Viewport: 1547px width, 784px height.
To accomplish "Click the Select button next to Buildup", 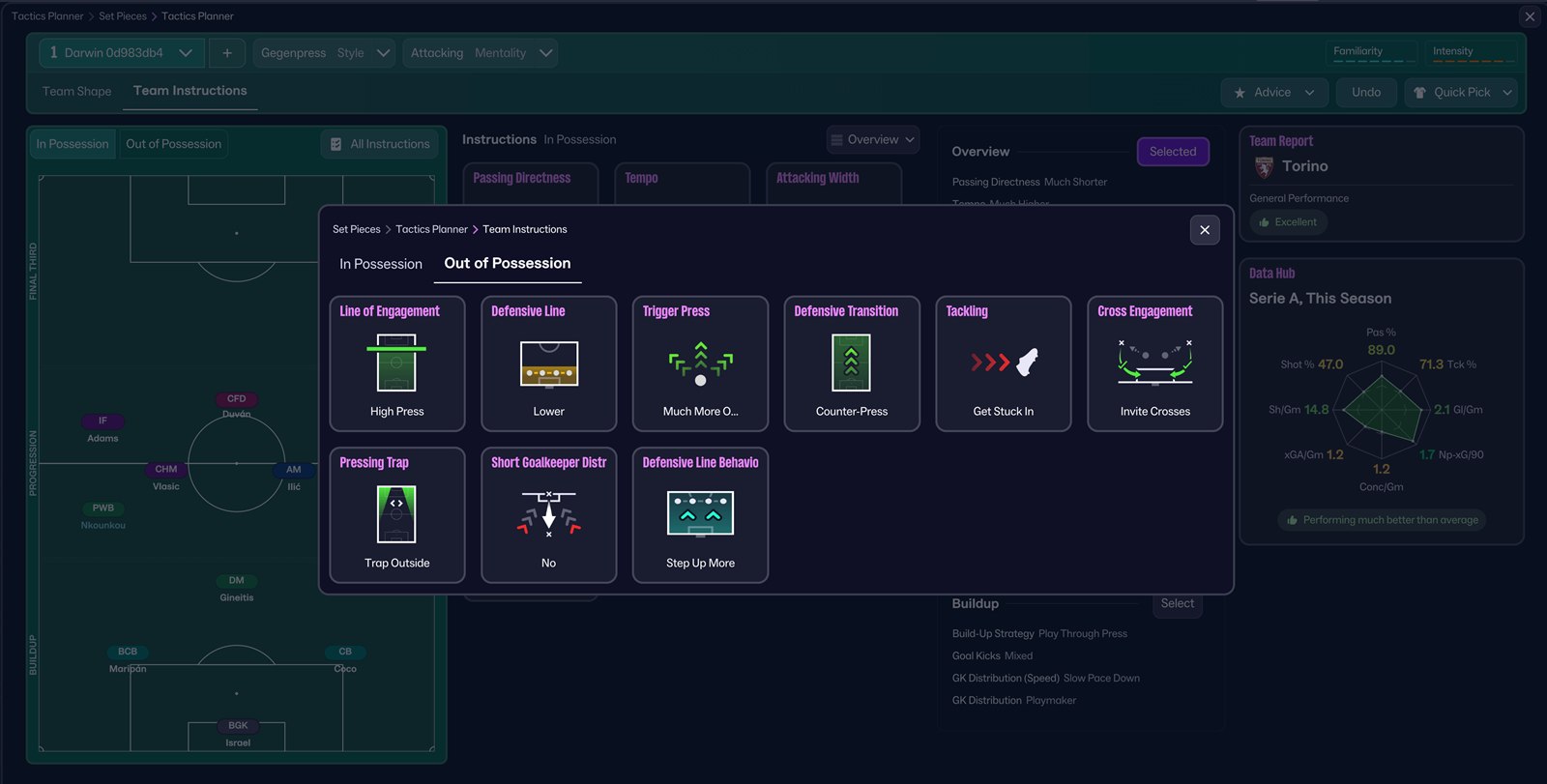I will [x=1177, y=603].
